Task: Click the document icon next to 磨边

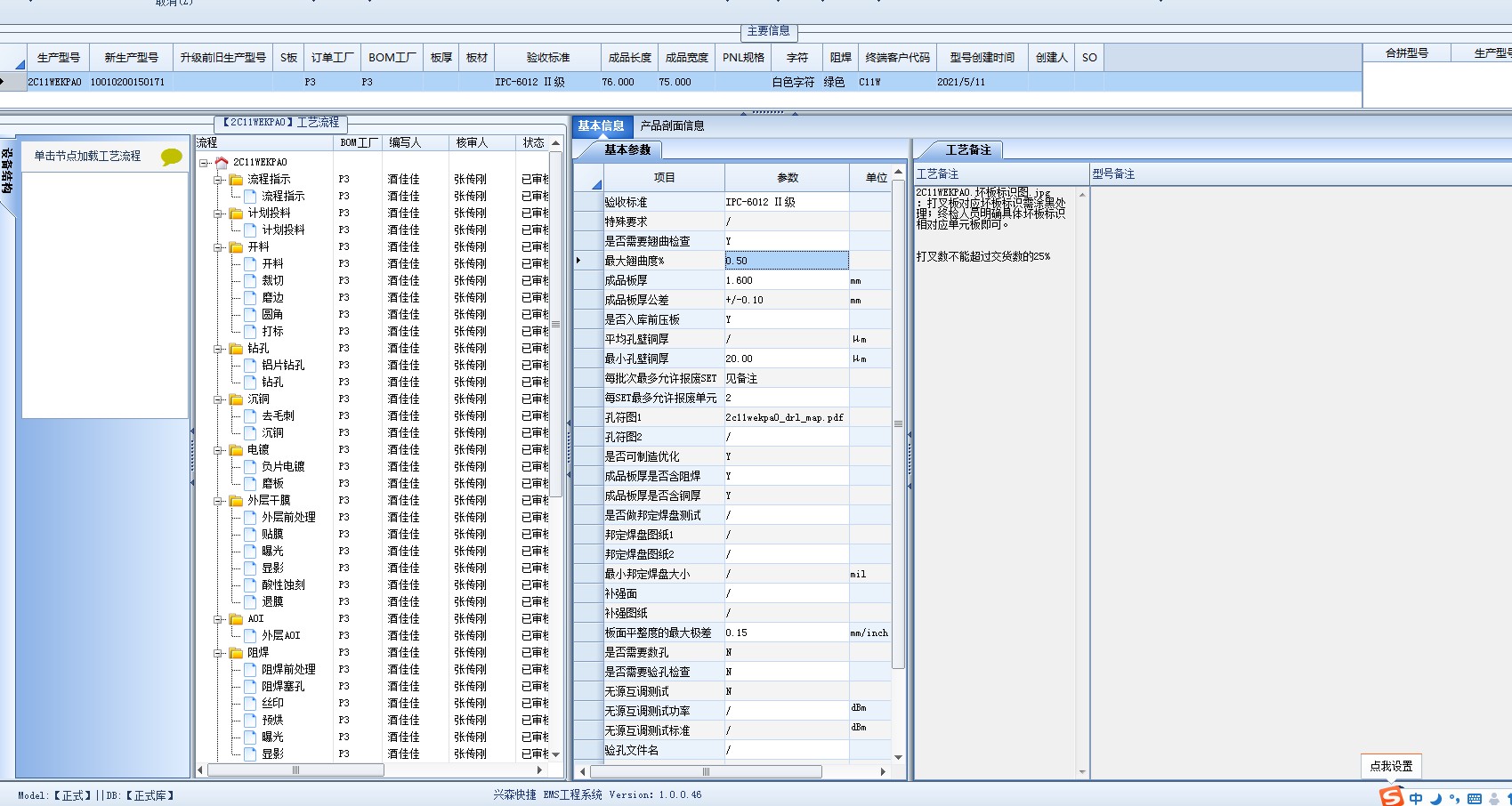Action: pyautogui.click(x=251, y=297)
